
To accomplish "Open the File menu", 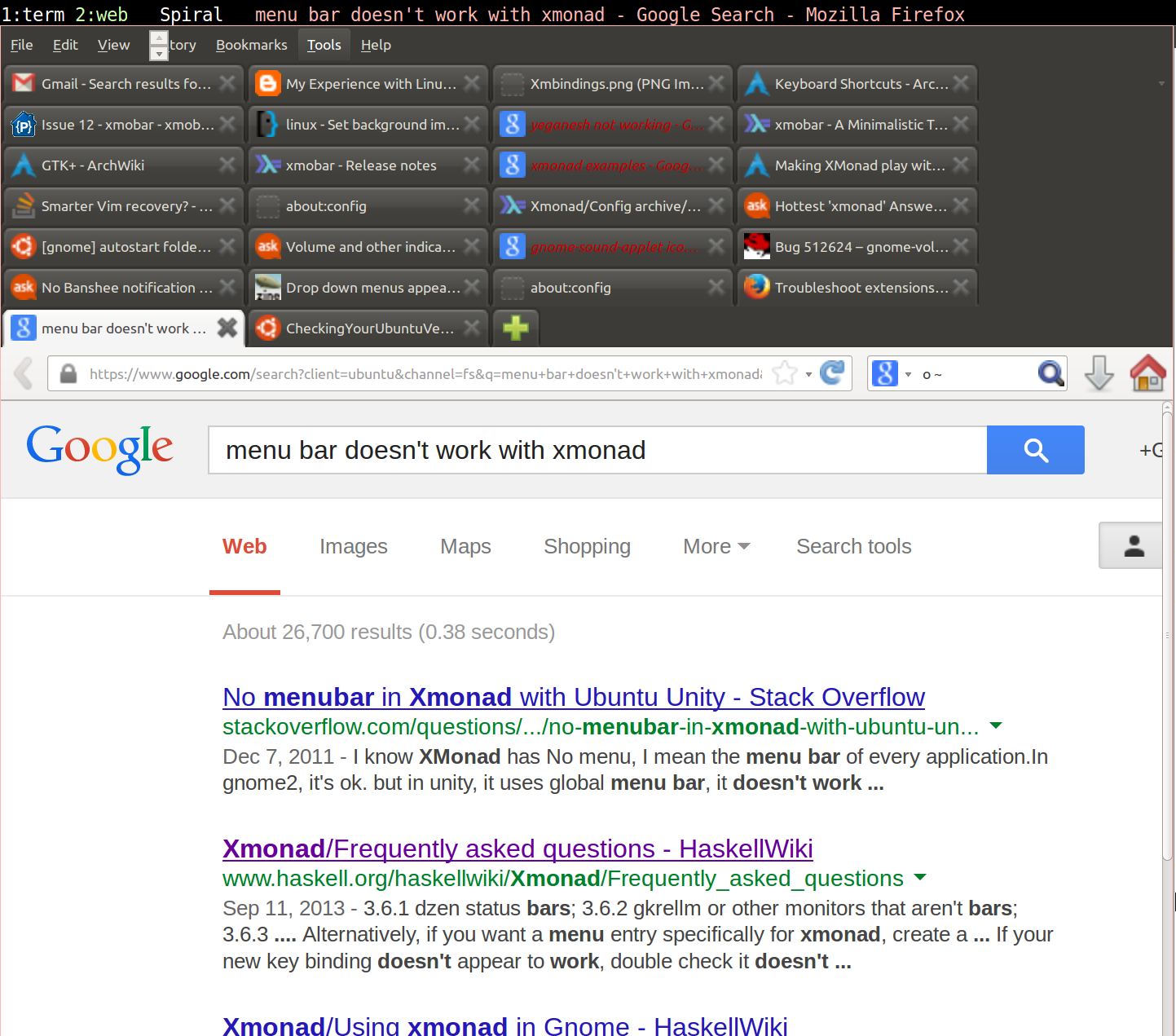I will click(22, 45).
